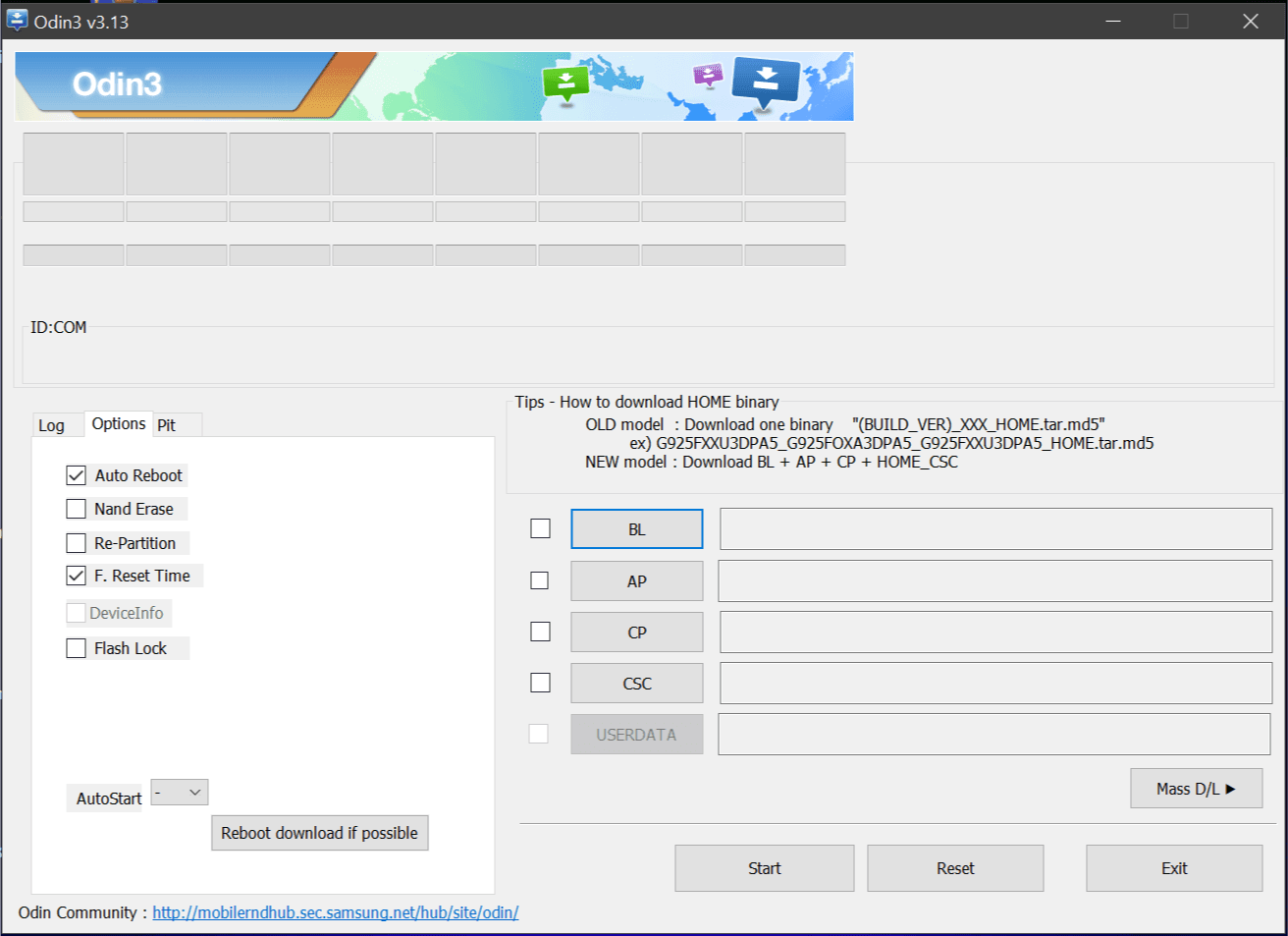This screenshot has height=936, width=1288.
Task: Click the BL file button
Action: coord(637,529)
